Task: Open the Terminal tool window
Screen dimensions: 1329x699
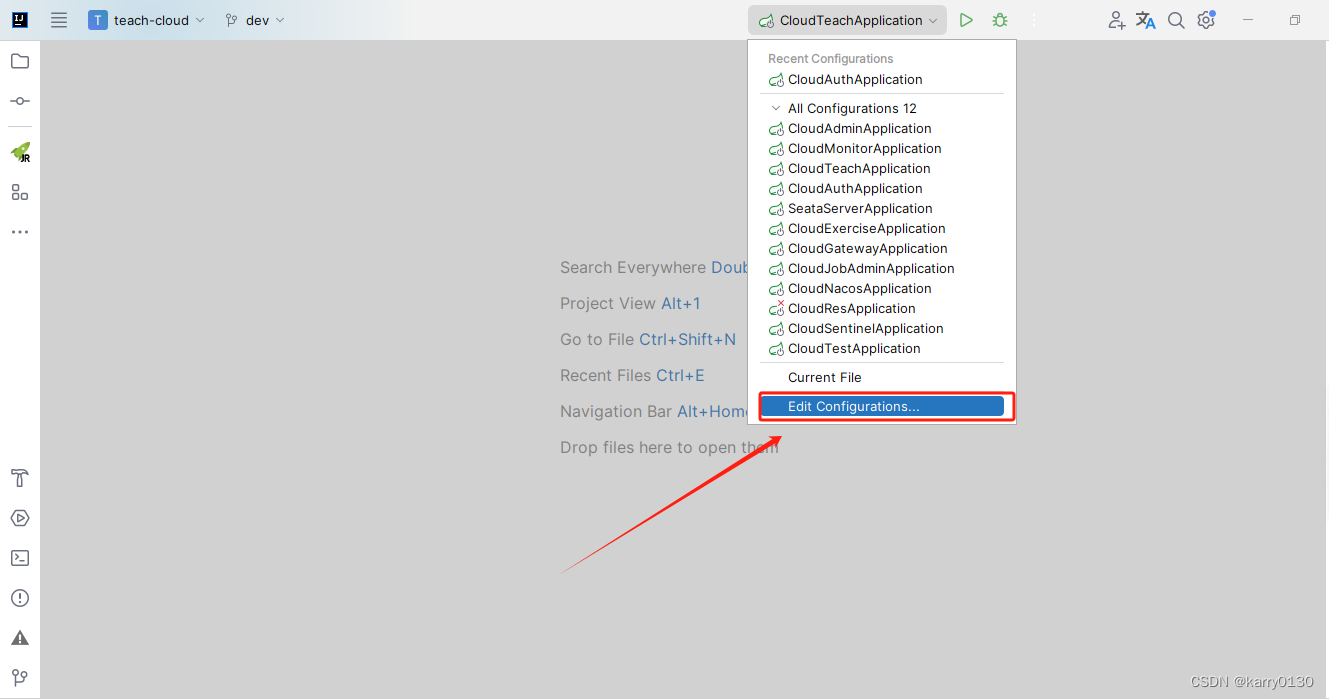Action: 19,558
